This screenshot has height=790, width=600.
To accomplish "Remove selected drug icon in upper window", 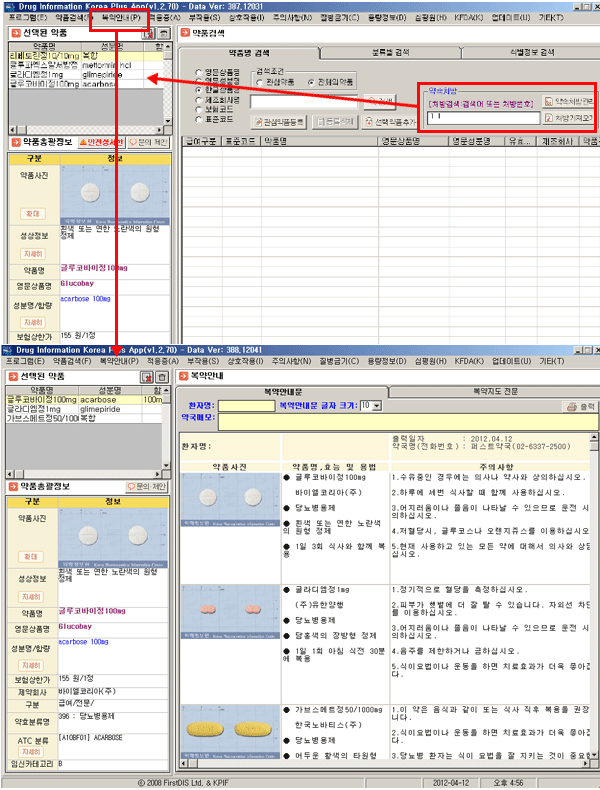I will 148,33.
